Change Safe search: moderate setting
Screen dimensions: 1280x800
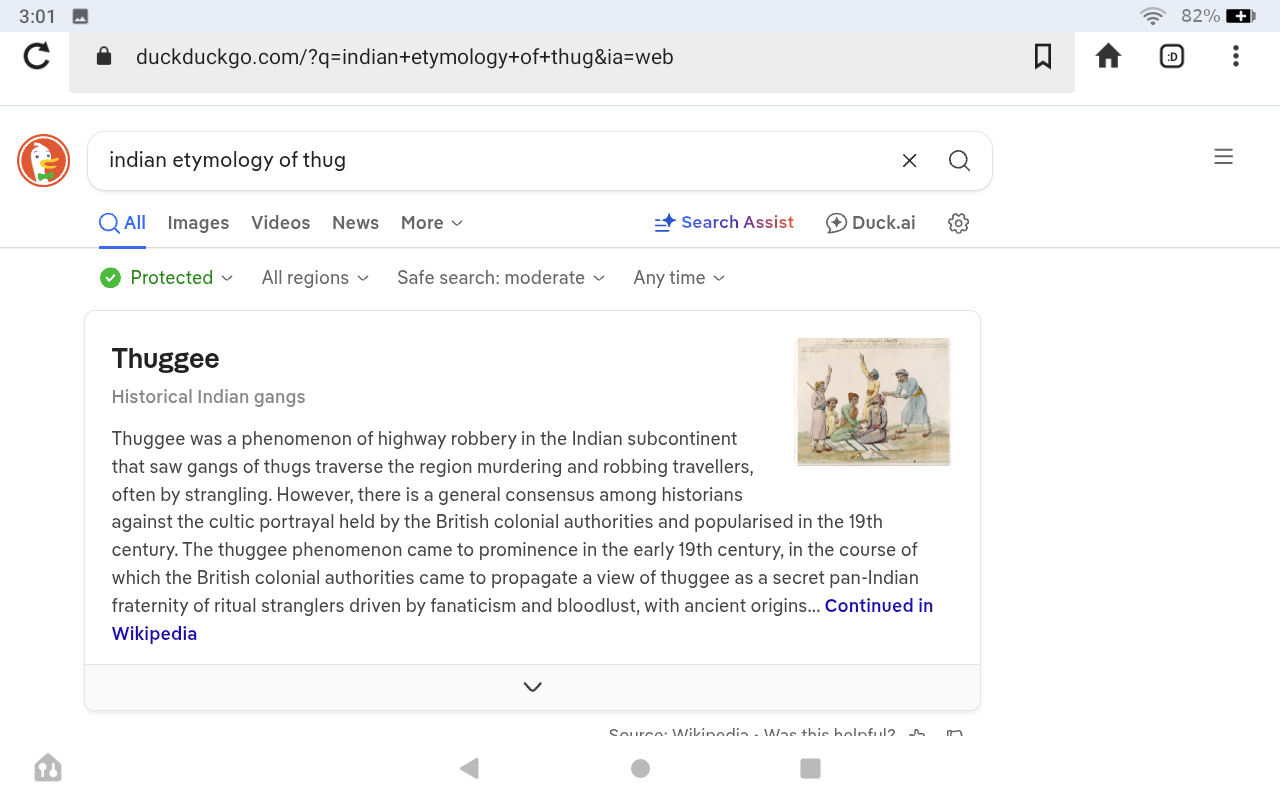pyautogui.click(x=501, y=278)
